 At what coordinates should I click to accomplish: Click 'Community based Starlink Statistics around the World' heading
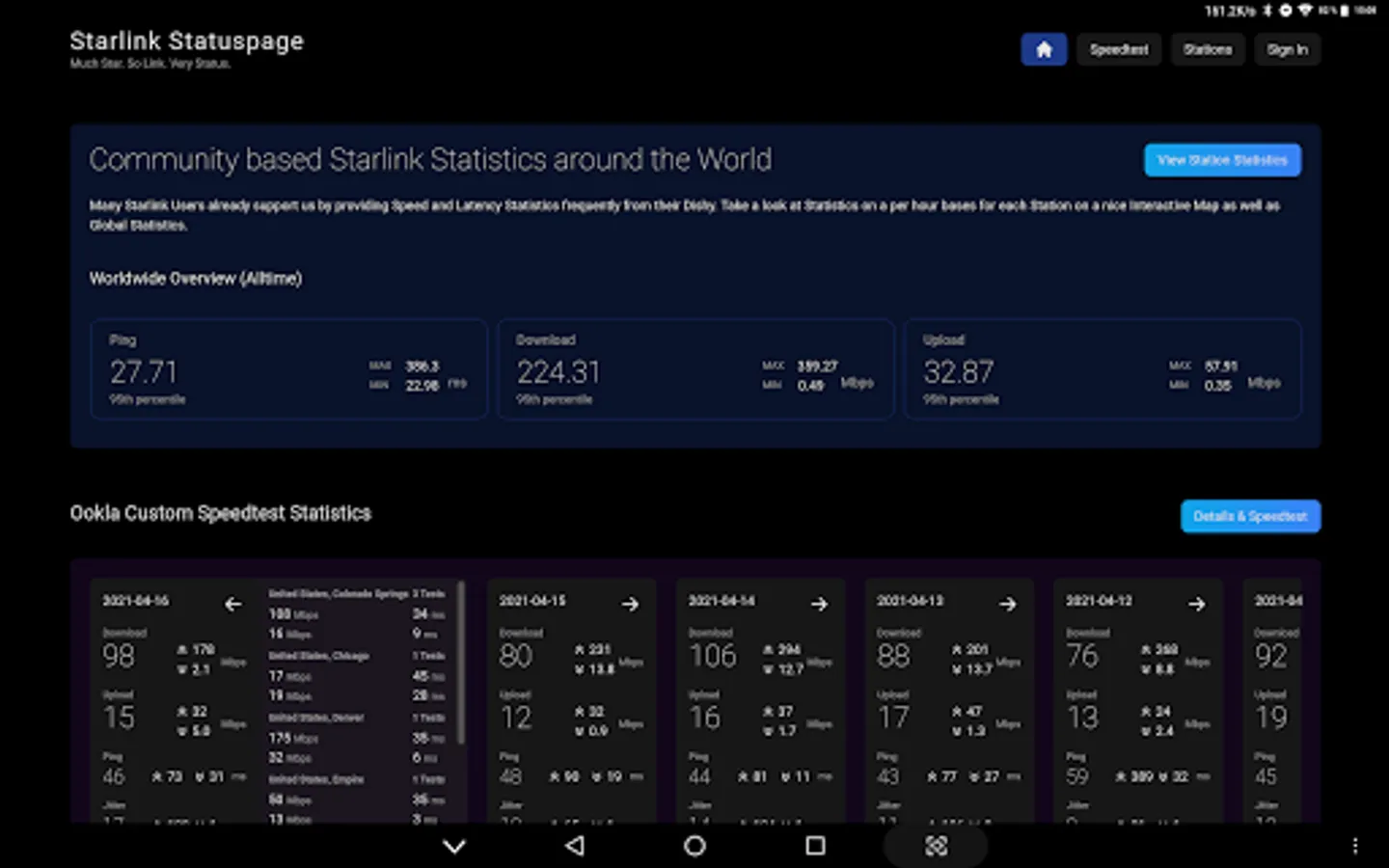430,159
